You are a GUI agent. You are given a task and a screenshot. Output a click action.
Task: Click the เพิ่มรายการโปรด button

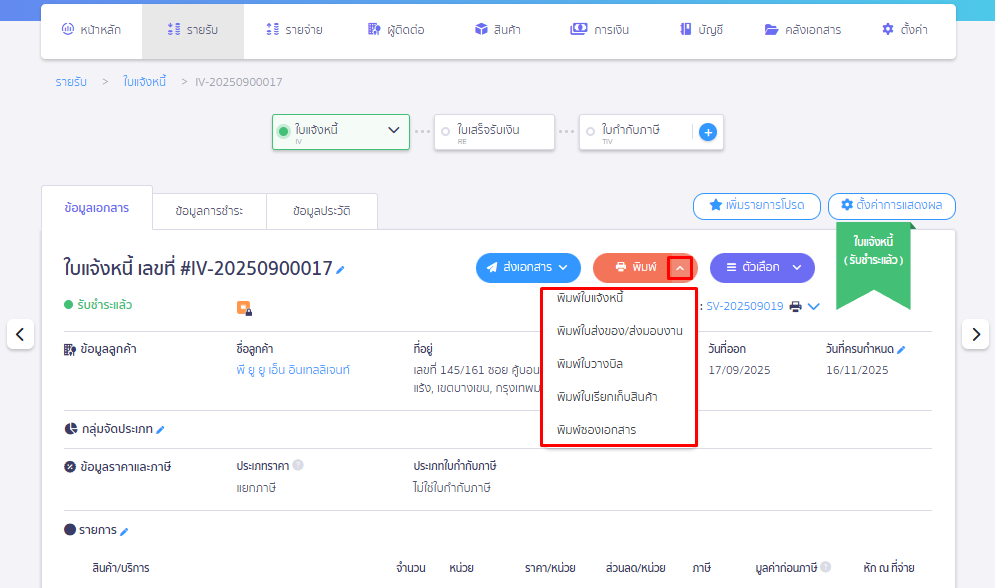coord(757,207)
